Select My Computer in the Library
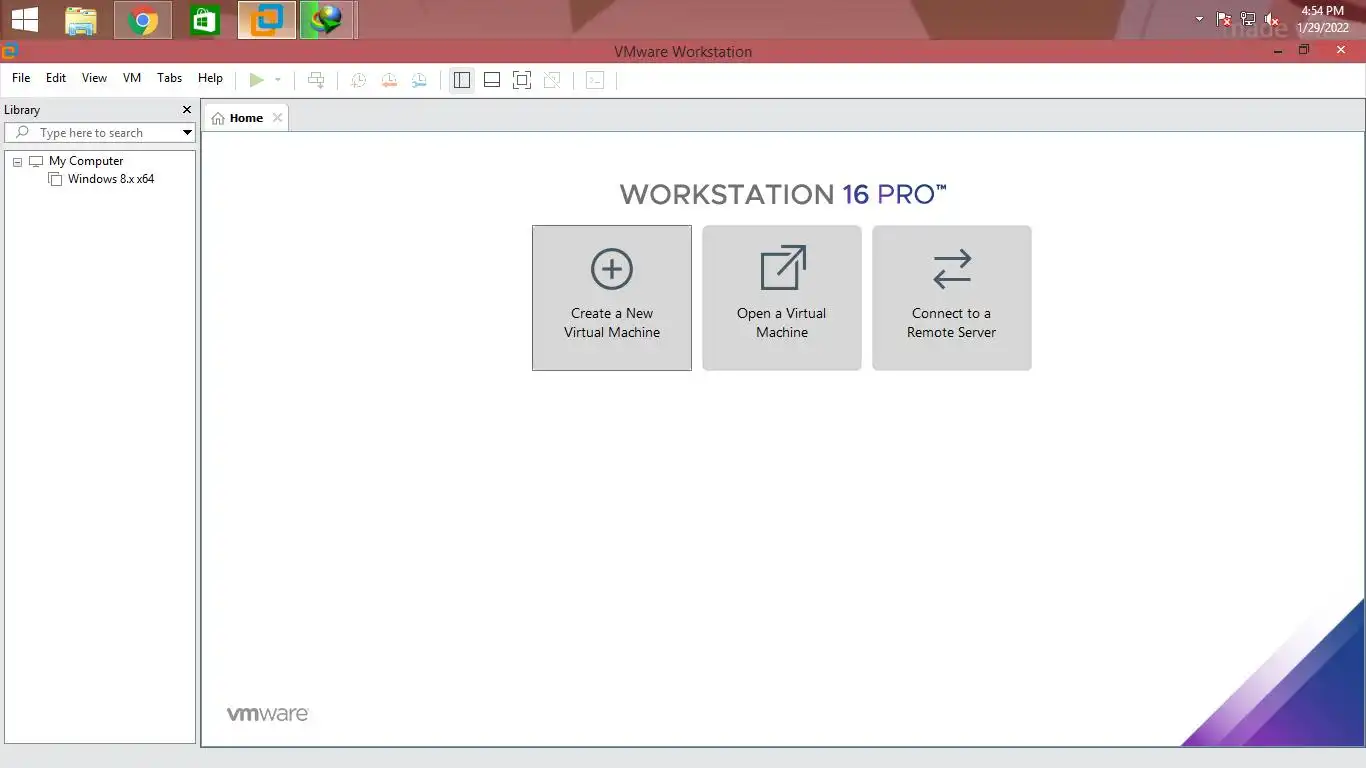 (x=86, y=161)
